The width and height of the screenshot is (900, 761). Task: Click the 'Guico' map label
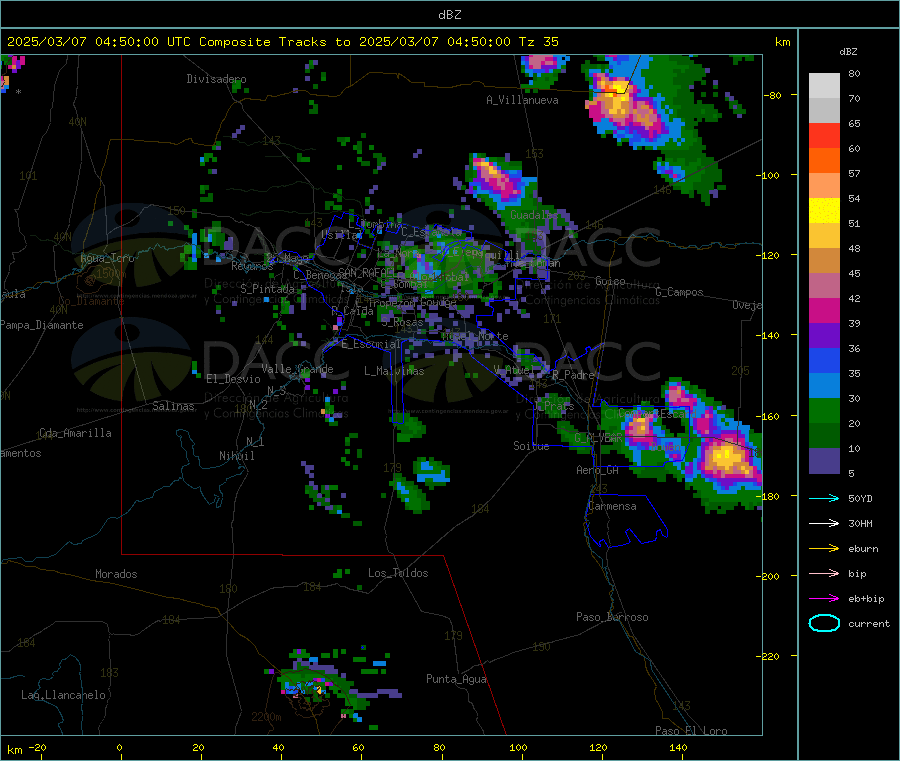[610, 281]
